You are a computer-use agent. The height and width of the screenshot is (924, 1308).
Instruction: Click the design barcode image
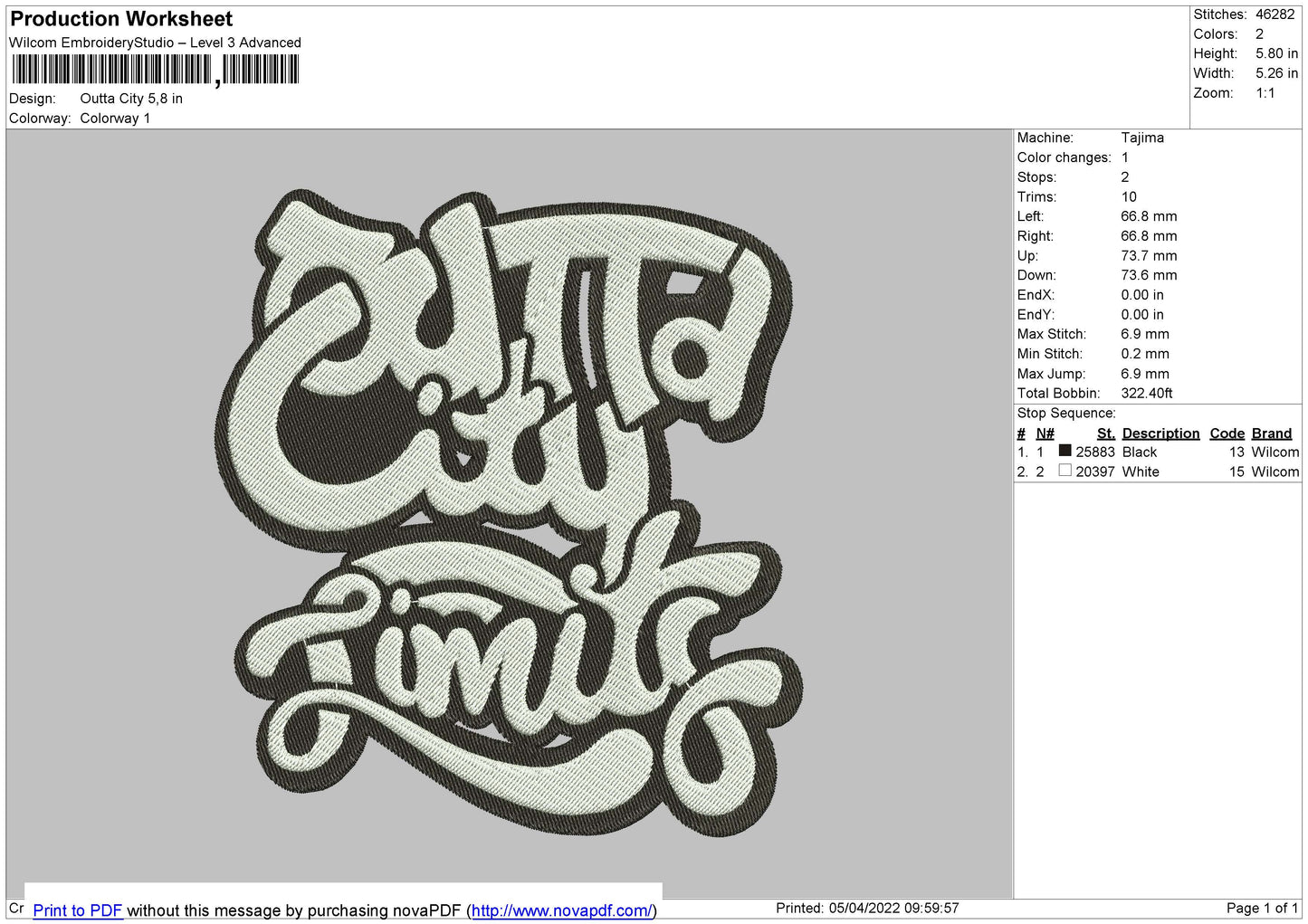155,70
